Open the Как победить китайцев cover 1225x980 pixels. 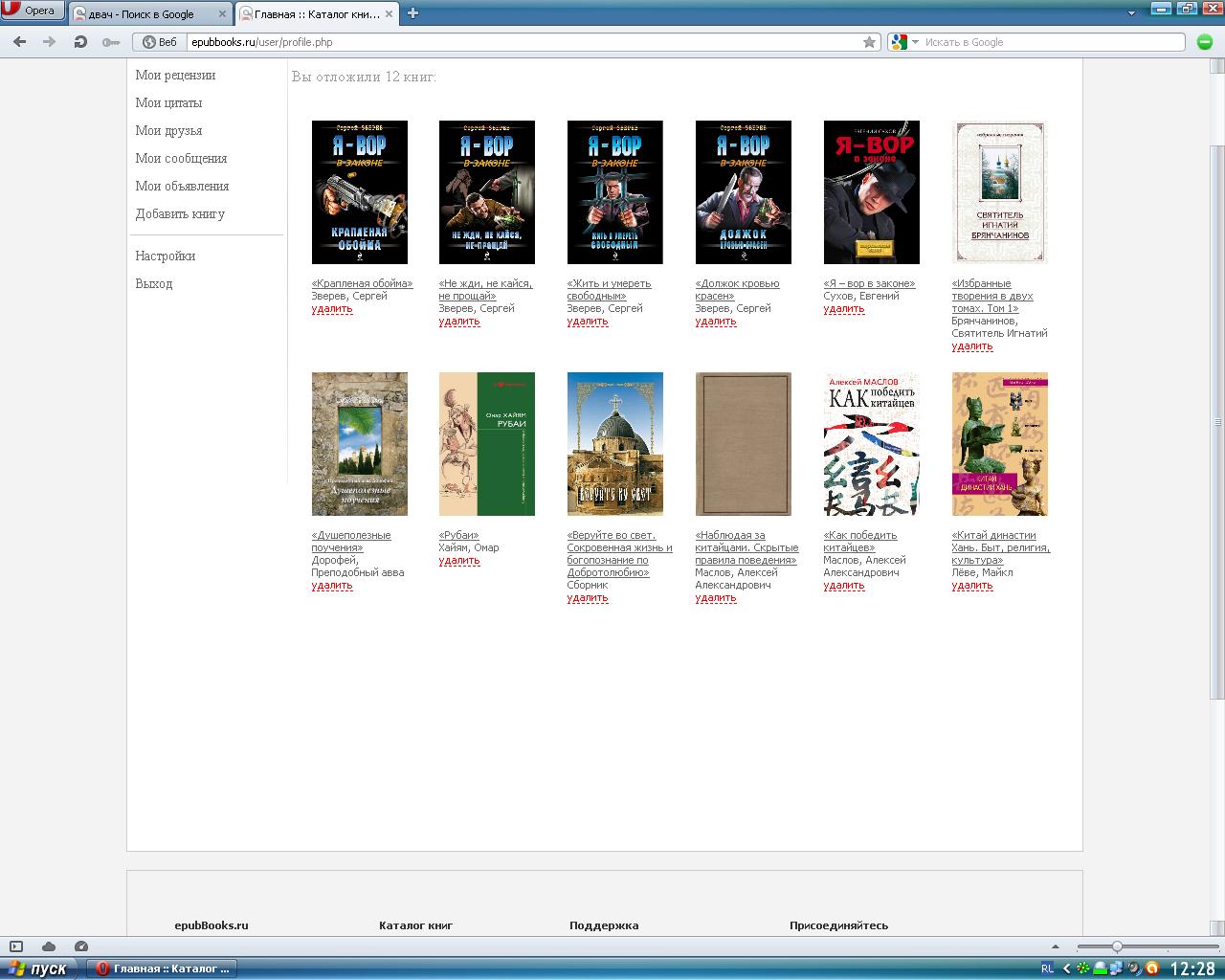click(872, 444)
